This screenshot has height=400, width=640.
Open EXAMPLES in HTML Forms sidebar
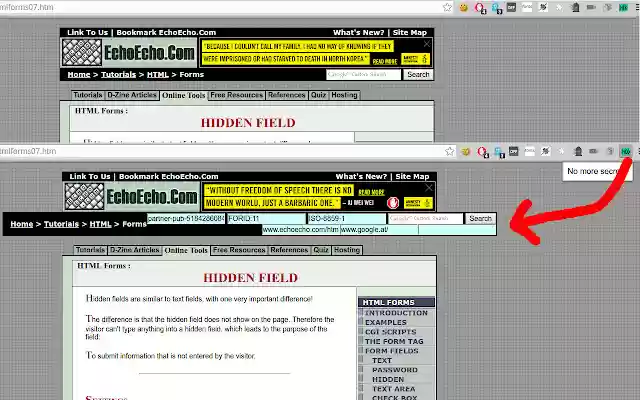tap(386, 322)
